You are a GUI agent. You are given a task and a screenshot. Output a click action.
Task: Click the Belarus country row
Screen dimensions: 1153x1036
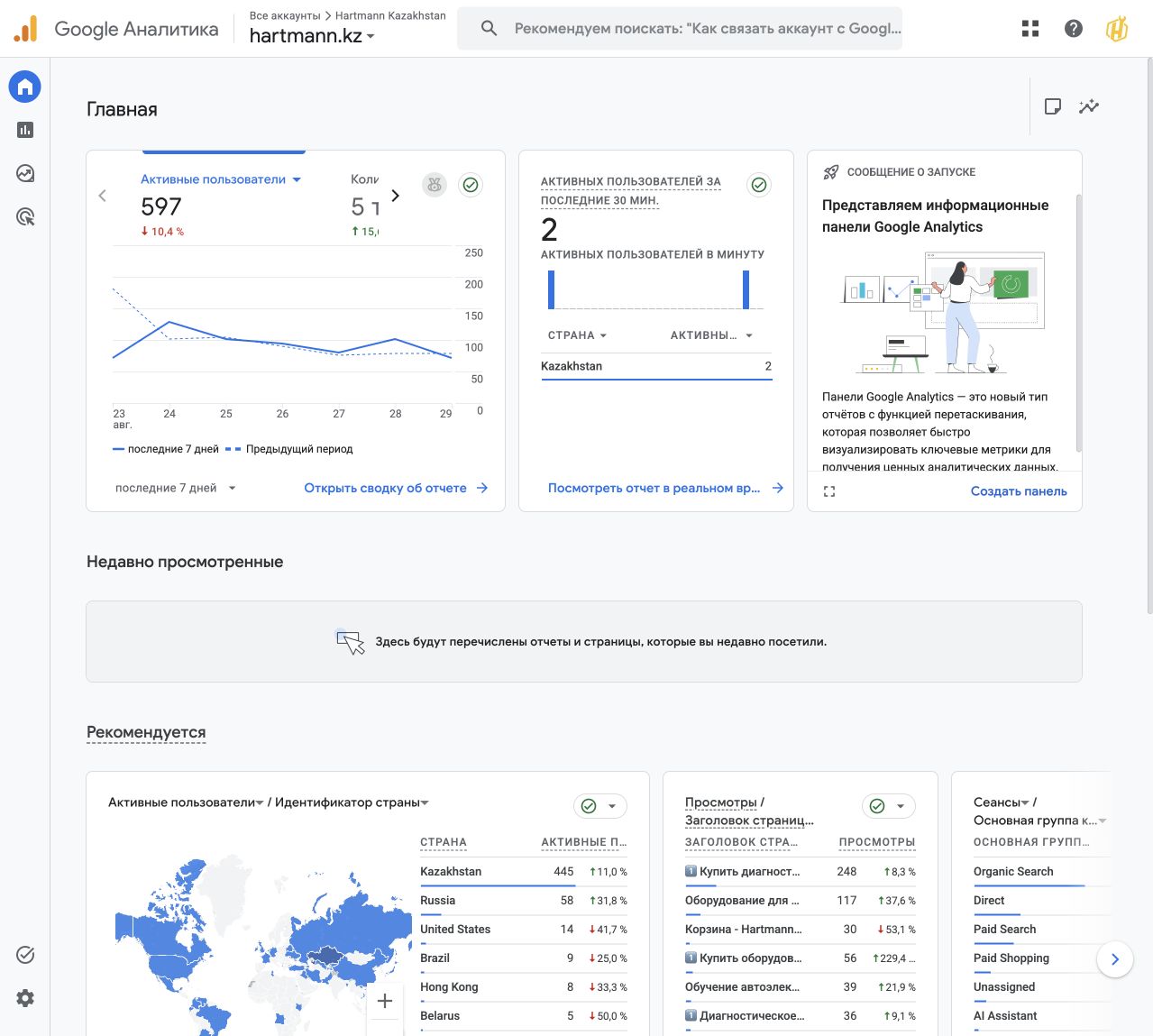[x=524, y=1016]
